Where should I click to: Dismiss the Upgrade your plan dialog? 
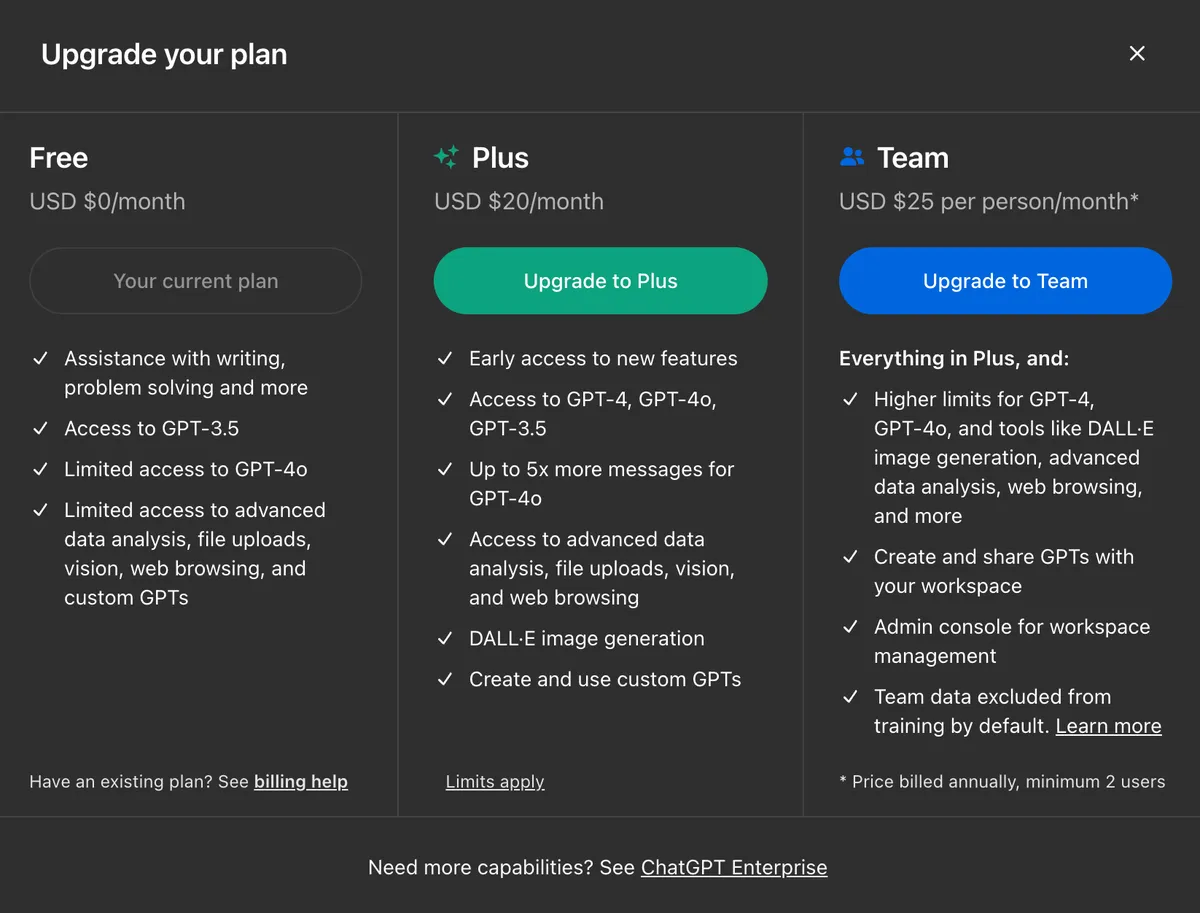pyautogui.click(x=1137, y=53)
